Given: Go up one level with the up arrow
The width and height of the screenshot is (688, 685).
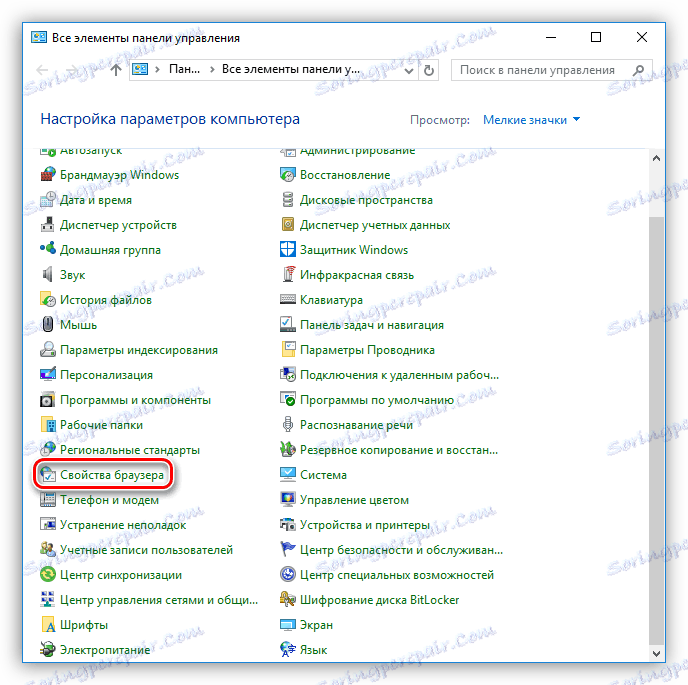Looking at the screenshot, I should (x=116, y=70).
